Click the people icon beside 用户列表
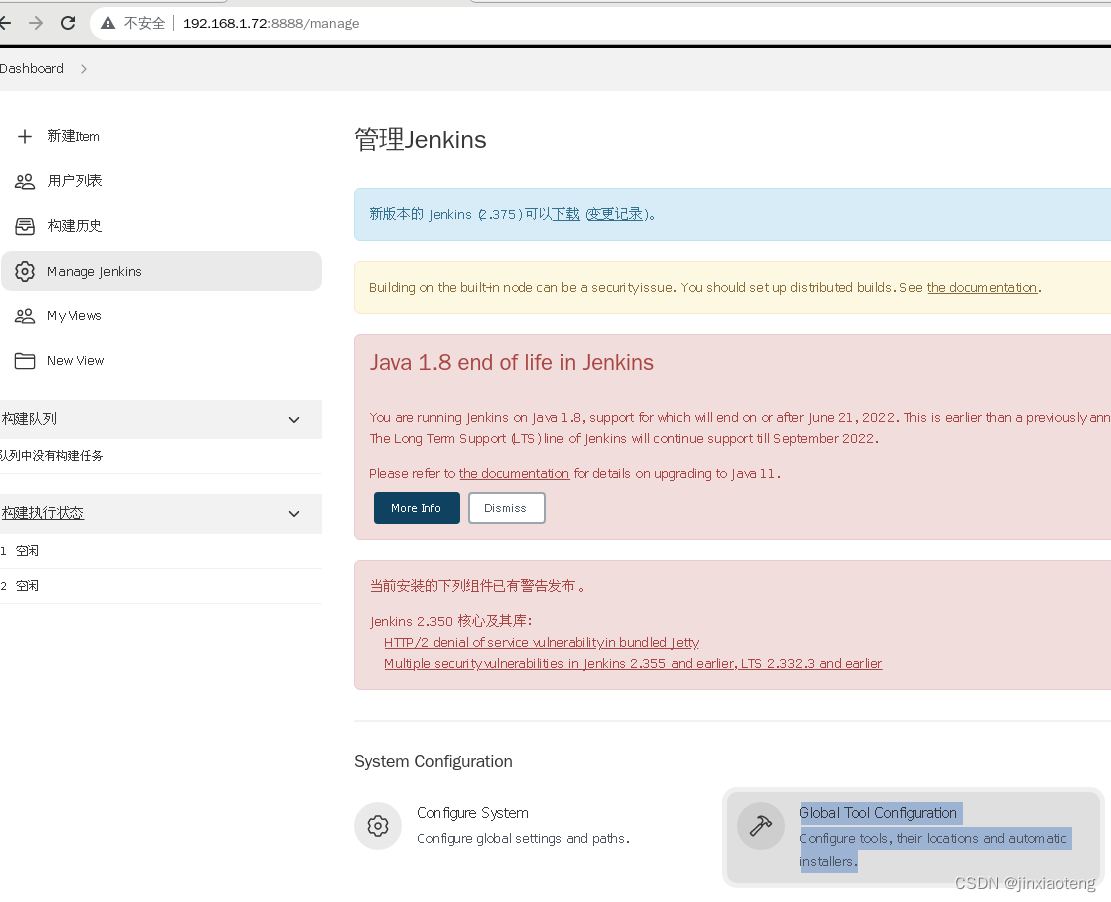 pos(25,181)
